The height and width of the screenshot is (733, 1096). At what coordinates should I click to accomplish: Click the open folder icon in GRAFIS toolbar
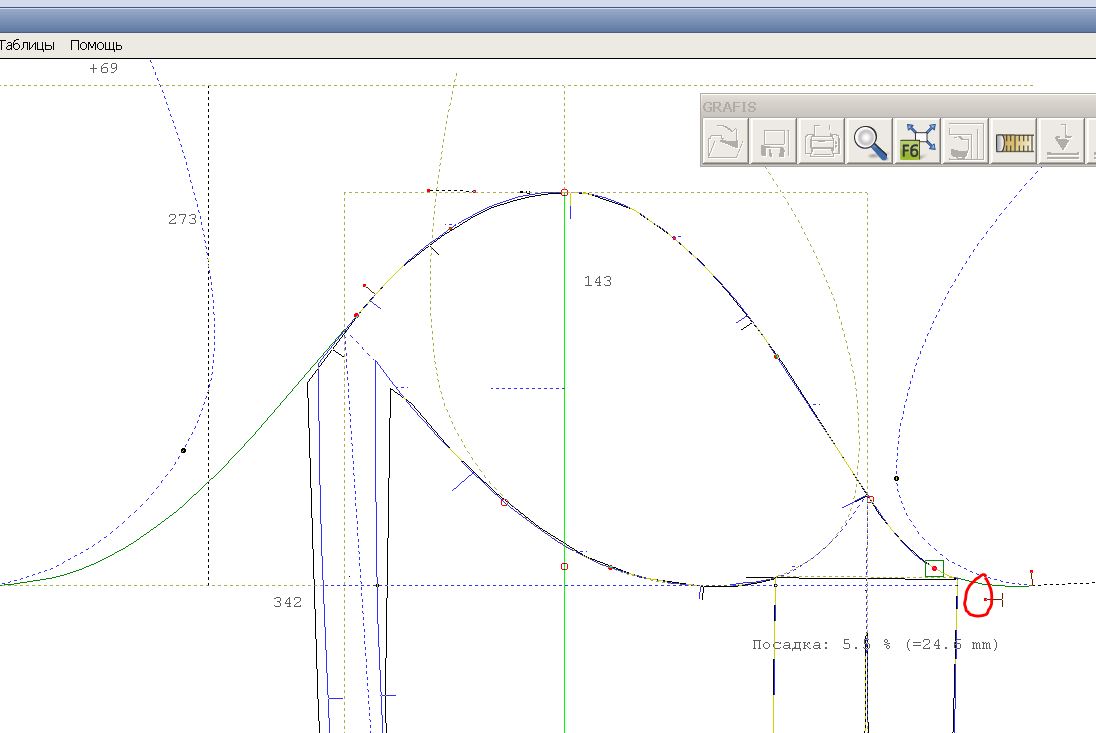[727, 141]
